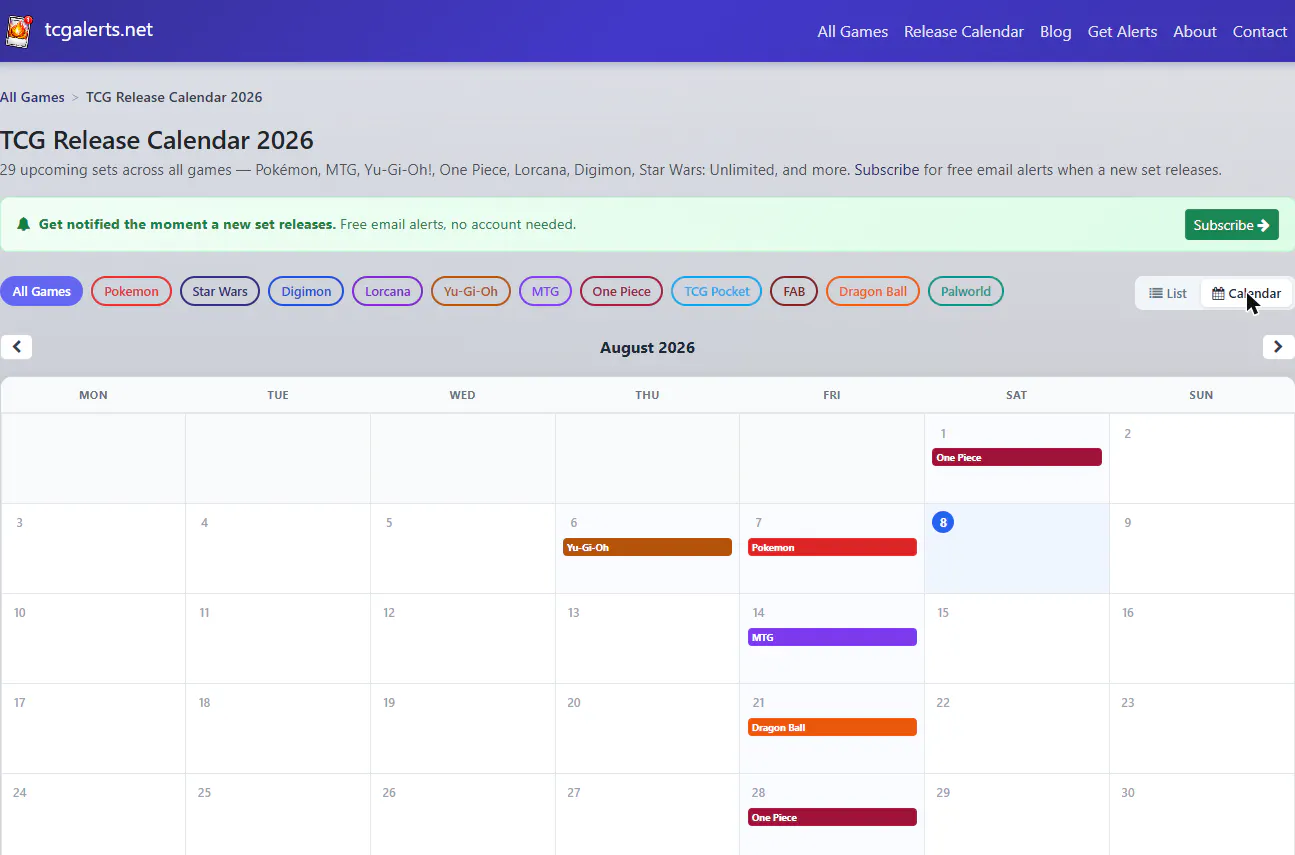Open the MTG event on August 14
Screen dimensions: 1295x855
(832, 637)
